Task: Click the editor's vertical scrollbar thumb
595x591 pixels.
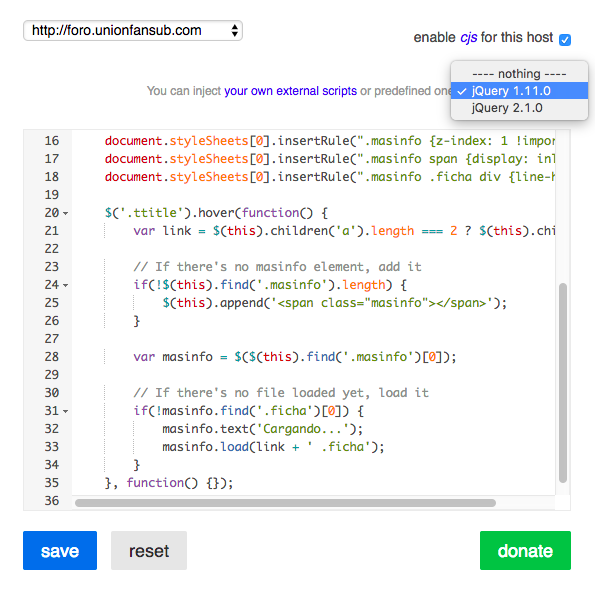Action: coord(563,383)
